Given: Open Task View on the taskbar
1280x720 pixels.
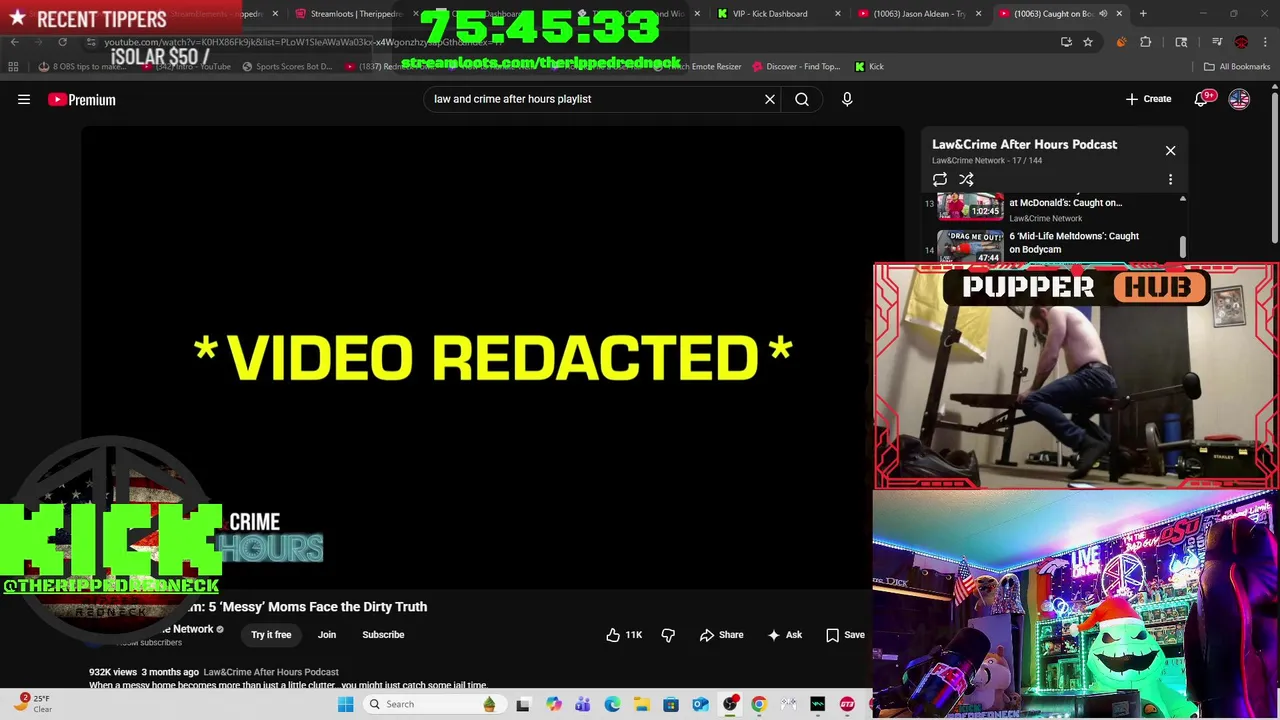Looking at the screenshot, I should (x=522, y=704).
